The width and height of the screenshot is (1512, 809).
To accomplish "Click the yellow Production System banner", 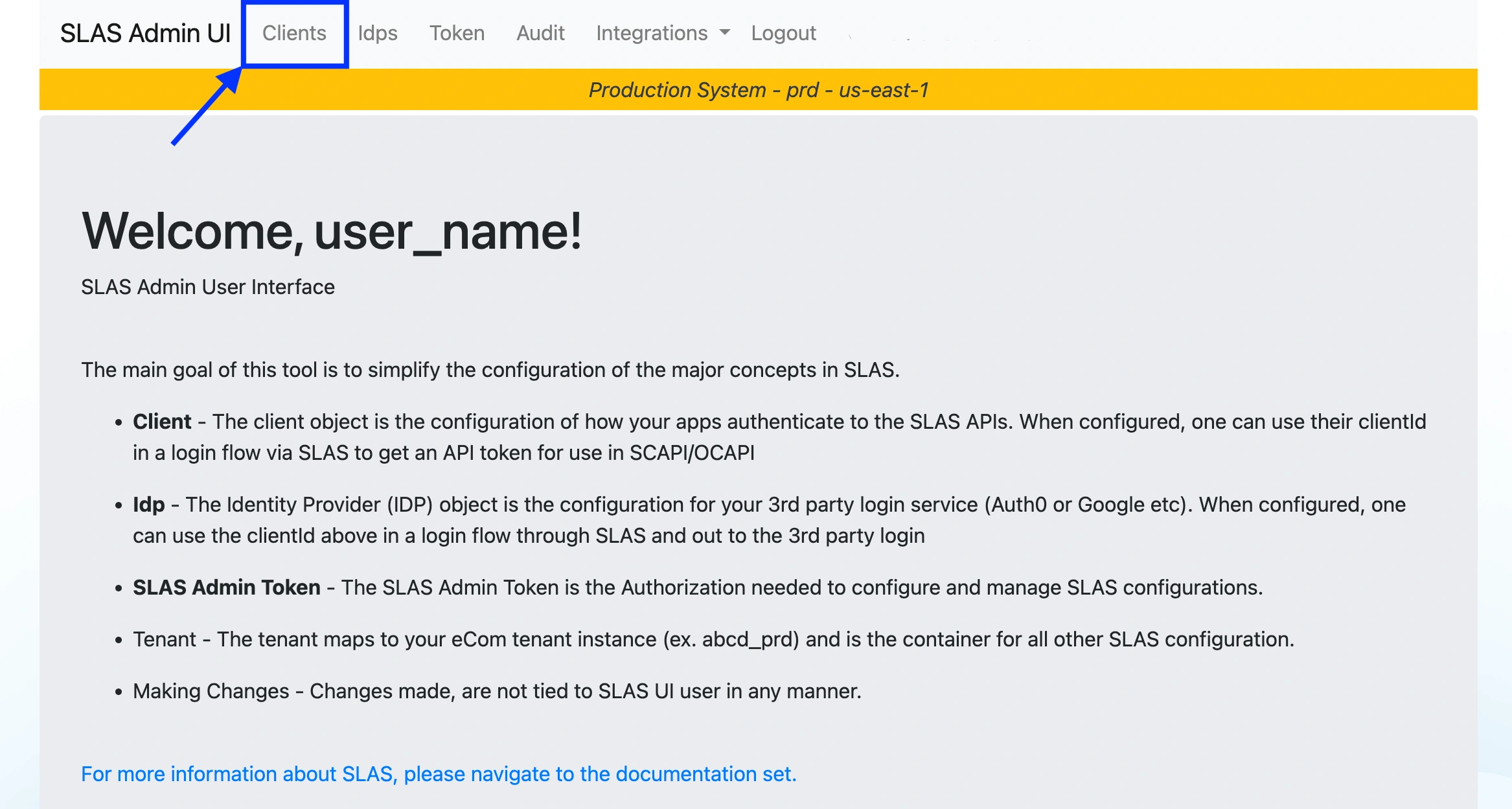I will point(758,90).
